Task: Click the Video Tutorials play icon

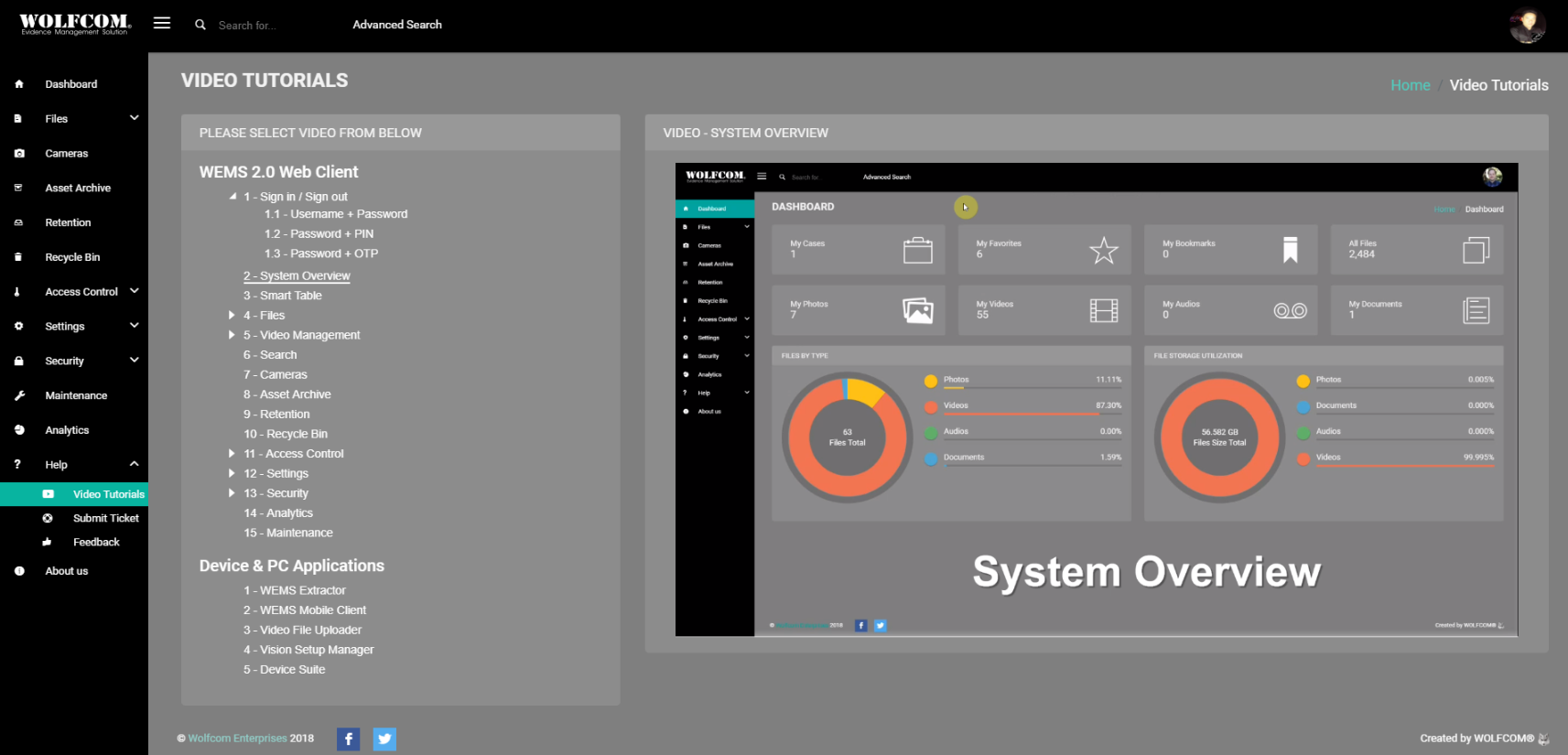Action: [48, 494]
